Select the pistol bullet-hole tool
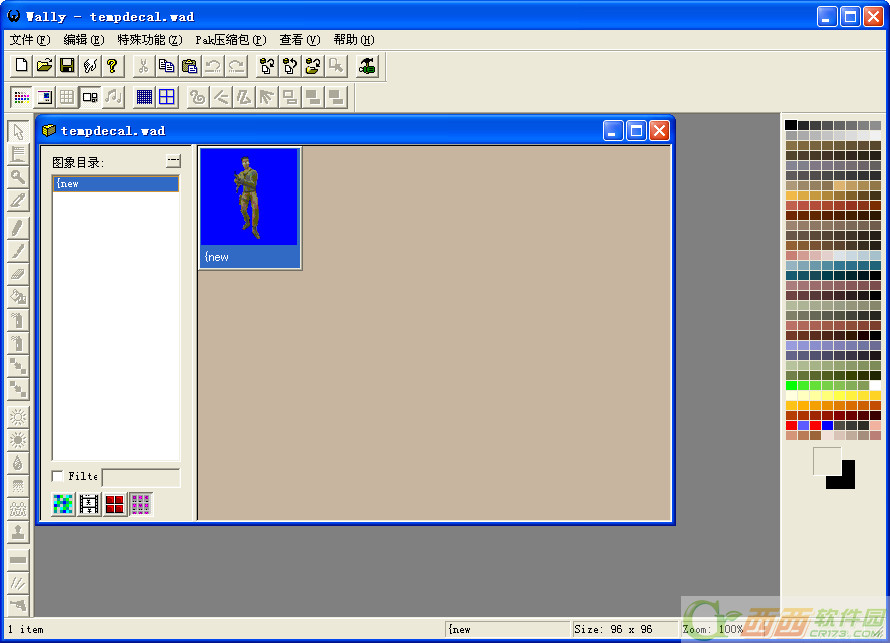This screenshot has height=643, width=890. (x=18, y=606)
